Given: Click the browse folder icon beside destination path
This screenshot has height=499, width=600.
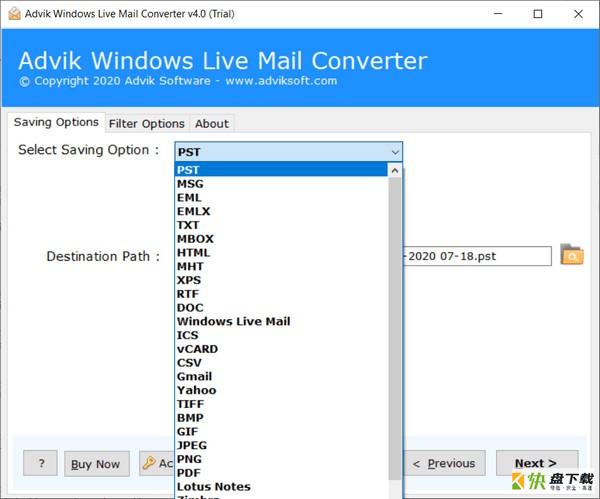Looking at the screenshot, I should tap(572, 255).
